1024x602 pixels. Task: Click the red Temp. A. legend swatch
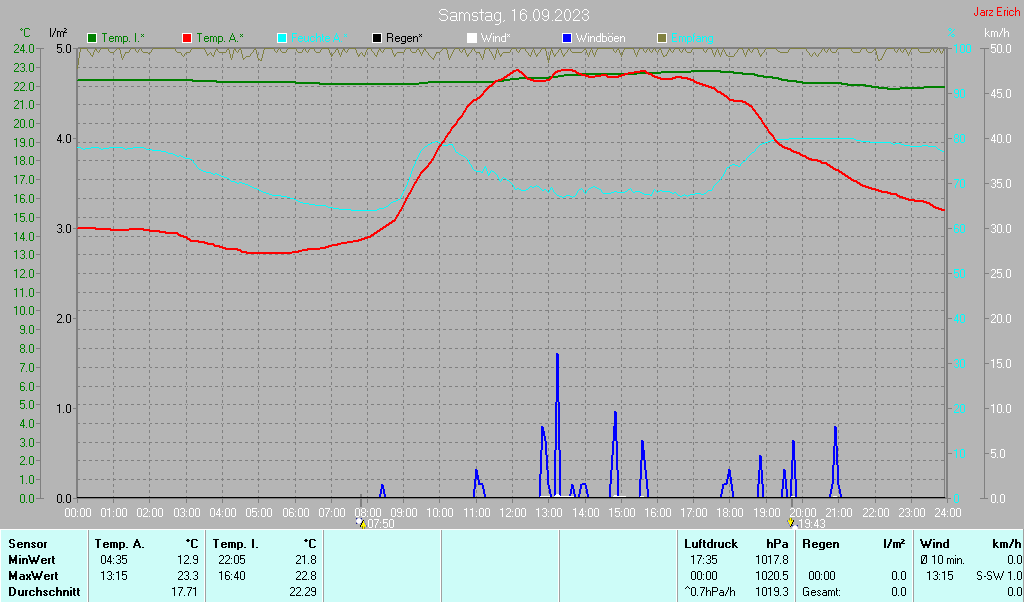click(x=187, y=39)
